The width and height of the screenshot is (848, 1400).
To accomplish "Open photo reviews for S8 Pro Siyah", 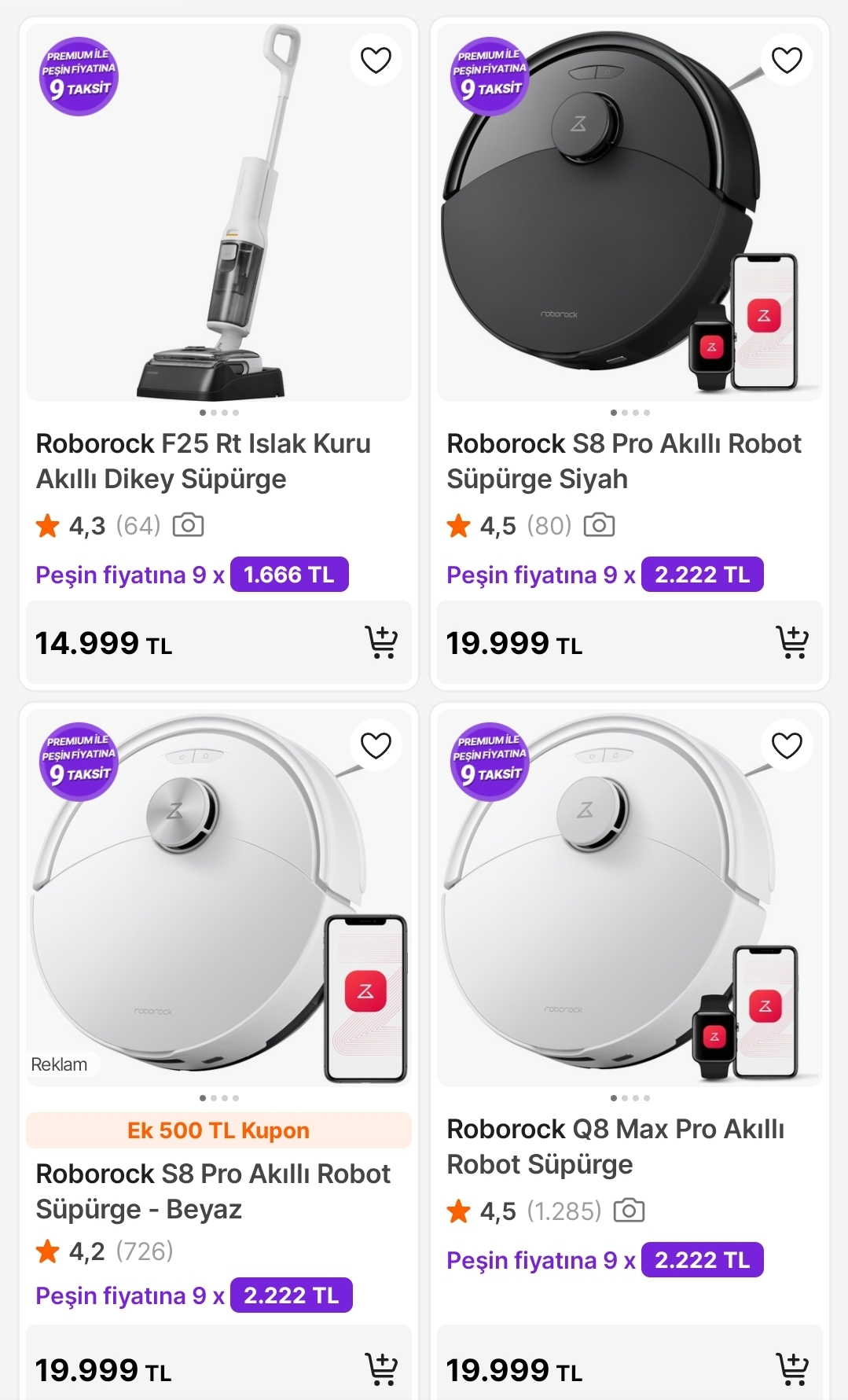I will [599, 525].
